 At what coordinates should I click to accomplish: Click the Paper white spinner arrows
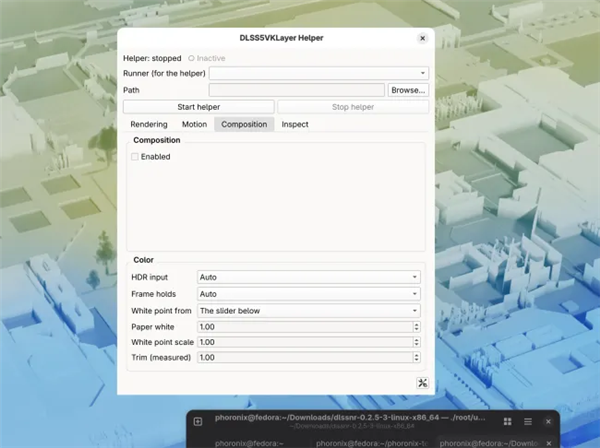coord(417,327)
